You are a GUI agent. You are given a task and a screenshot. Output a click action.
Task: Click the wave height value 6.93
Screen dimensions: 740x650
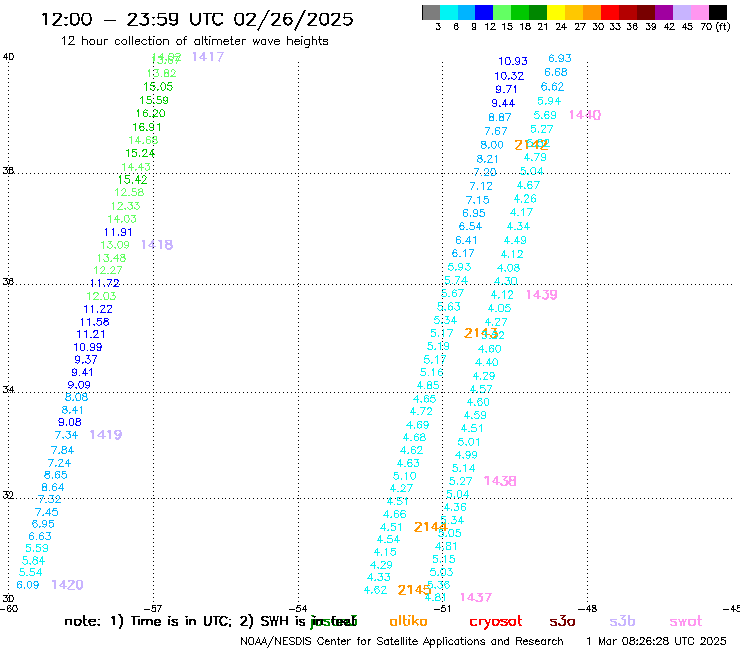[x=560, y=59]
